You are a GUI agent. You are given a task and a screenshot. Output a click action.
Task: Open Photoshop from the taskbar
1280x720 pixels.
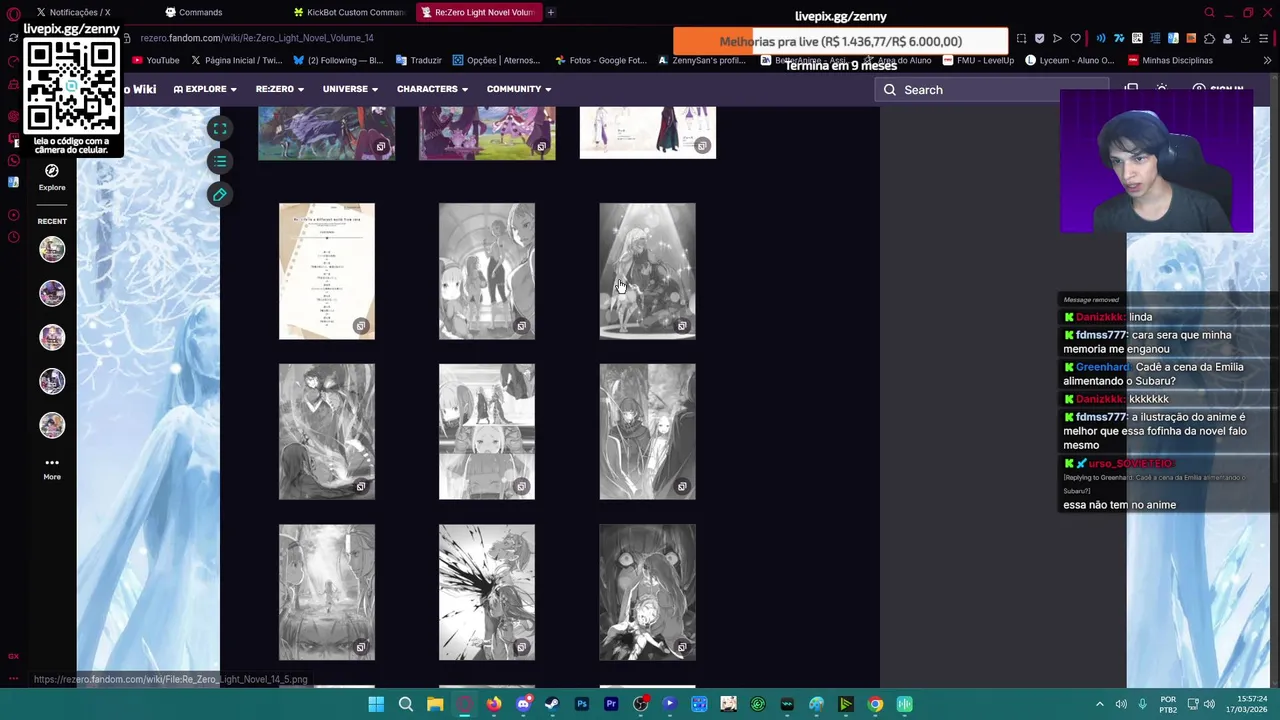coord(582,704)
